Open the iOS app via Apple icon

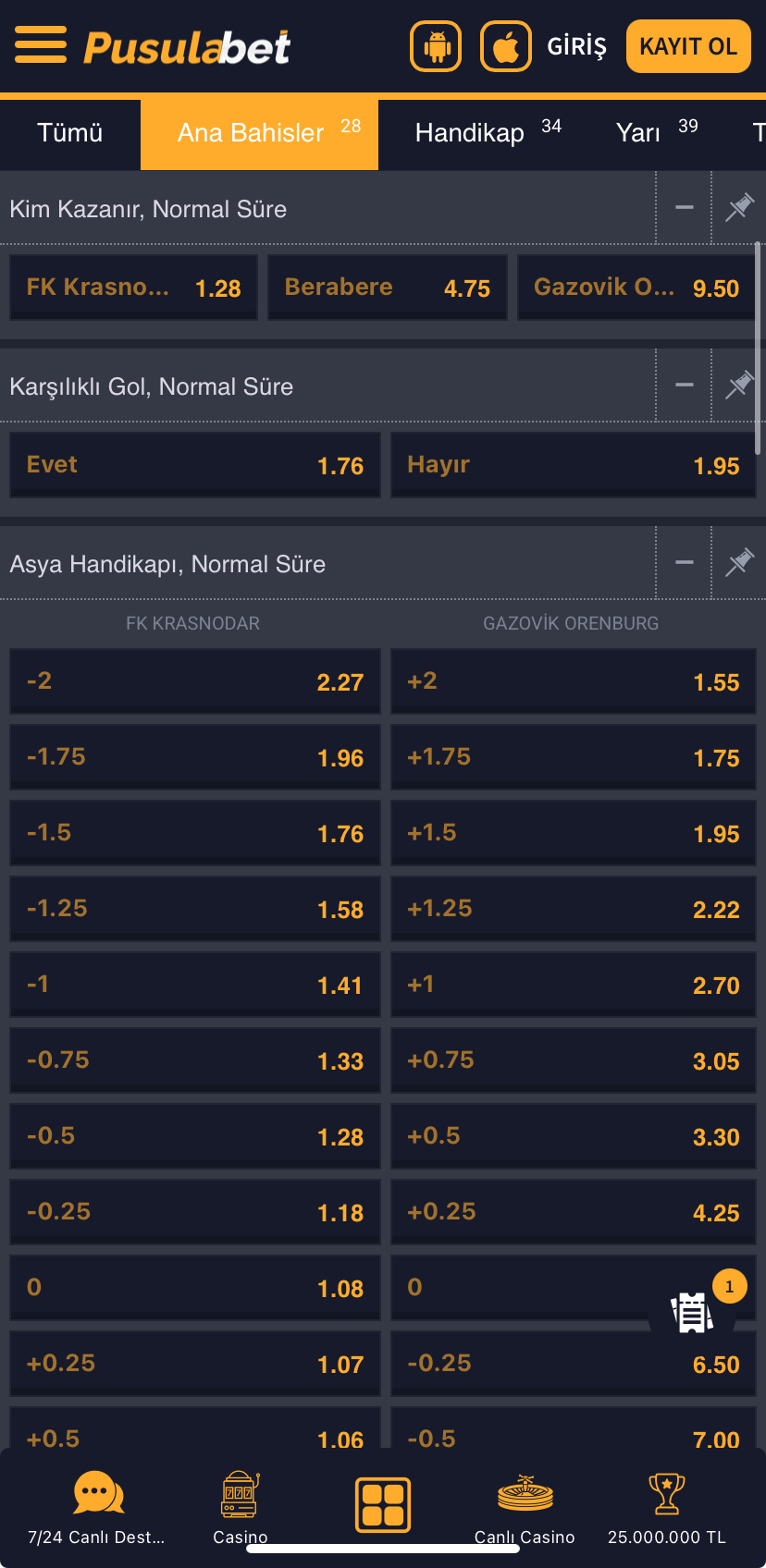point(505,44)
